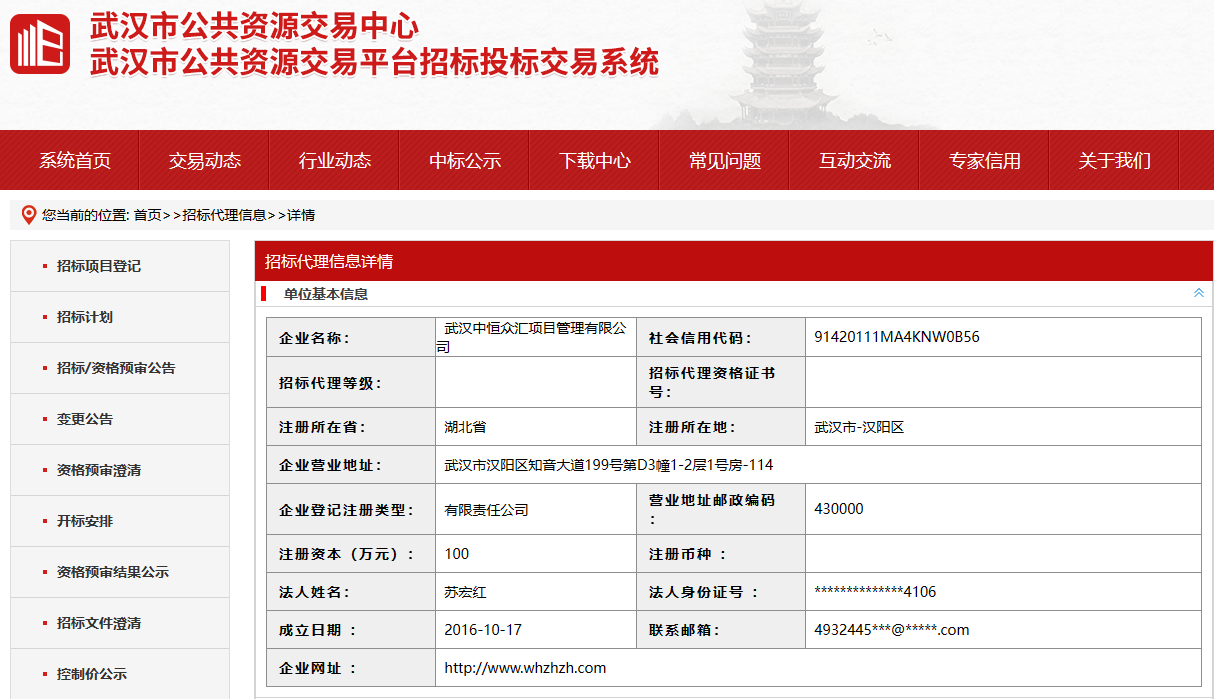Collapse the 单位基本信息 section with chevron
The image size is (1214, 699).
tap(1198, 293)
